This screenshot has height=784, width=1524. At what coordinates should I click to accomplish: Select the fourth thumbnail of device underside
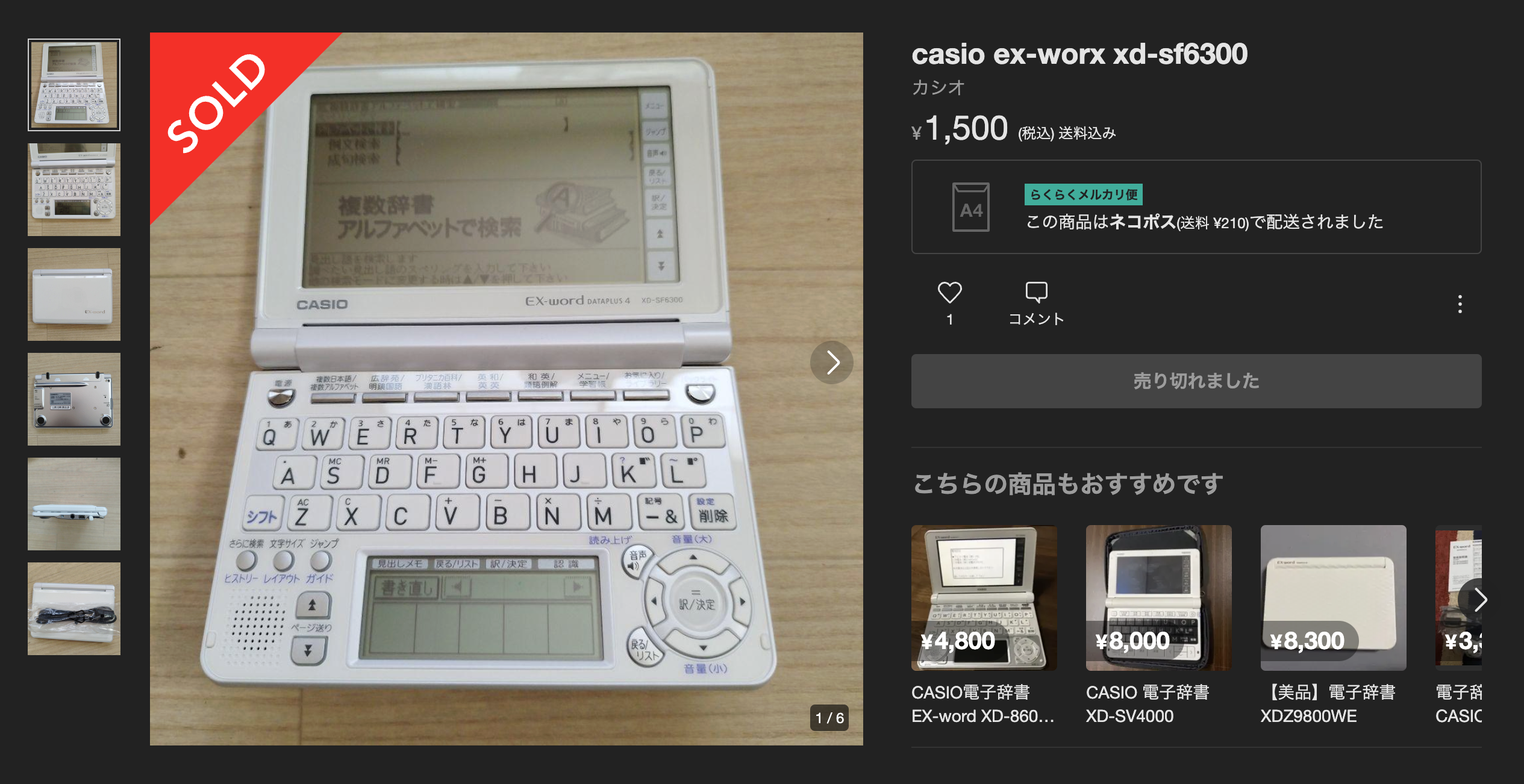coord(74,399)
